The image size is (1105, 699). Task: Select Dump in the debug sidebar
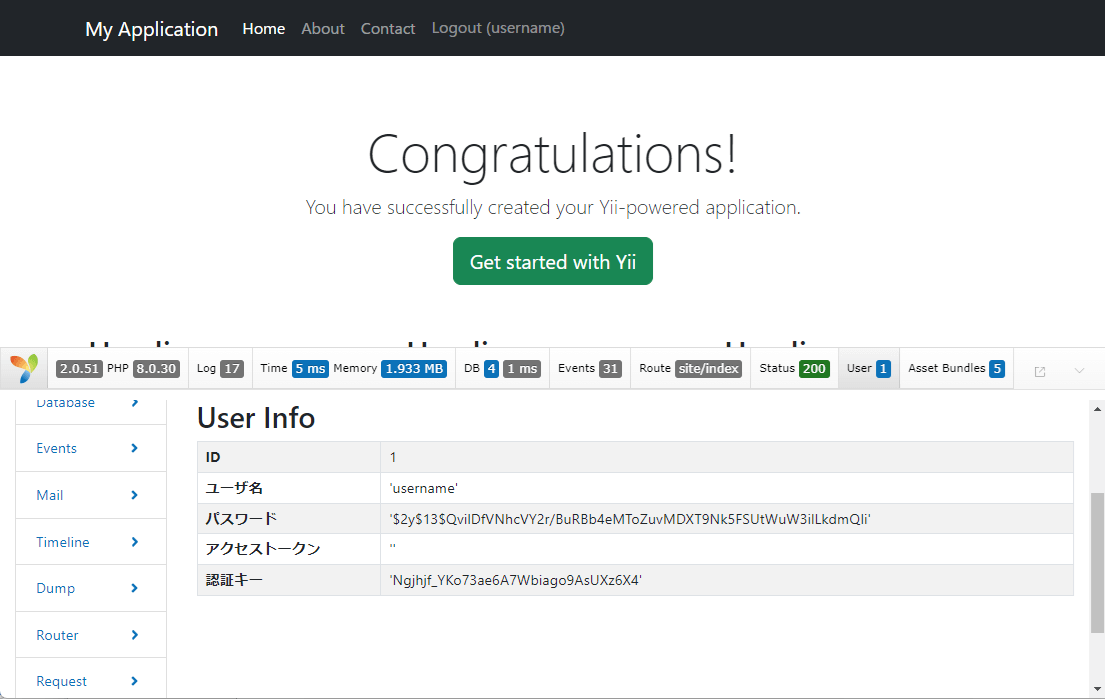point(56,588)
